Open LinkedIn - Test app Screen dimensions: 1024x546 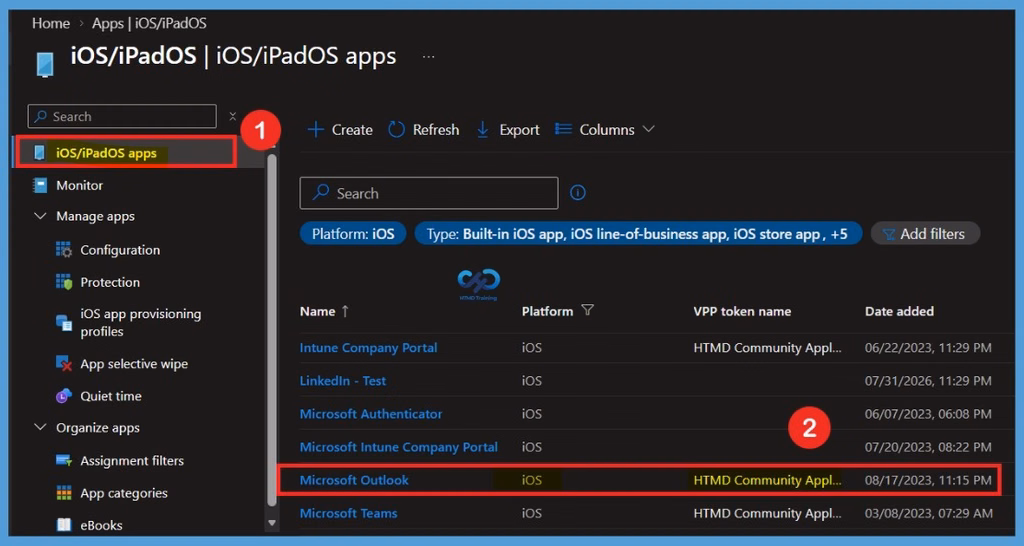pos(343,381)
